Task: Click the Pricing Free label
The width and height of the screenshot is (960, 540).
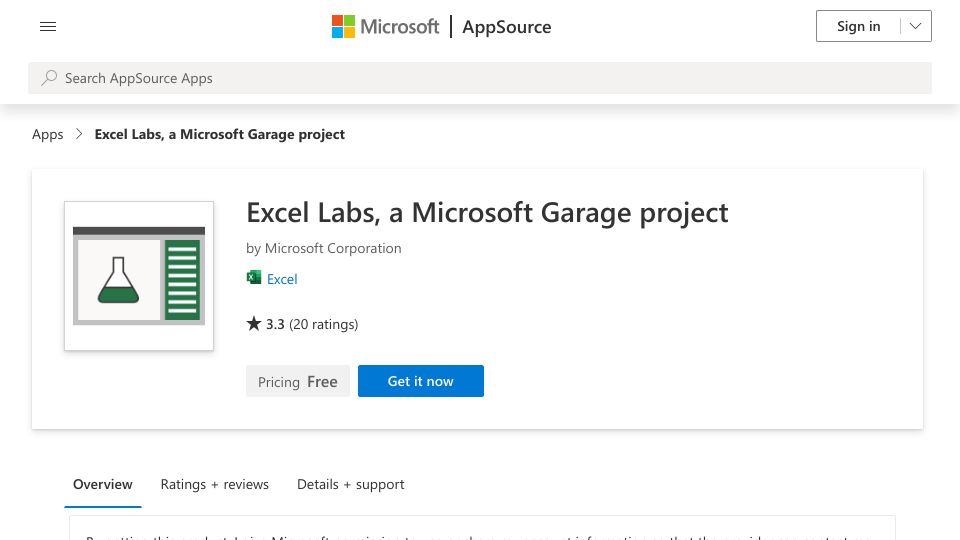Action: click(x=298, y=381)
